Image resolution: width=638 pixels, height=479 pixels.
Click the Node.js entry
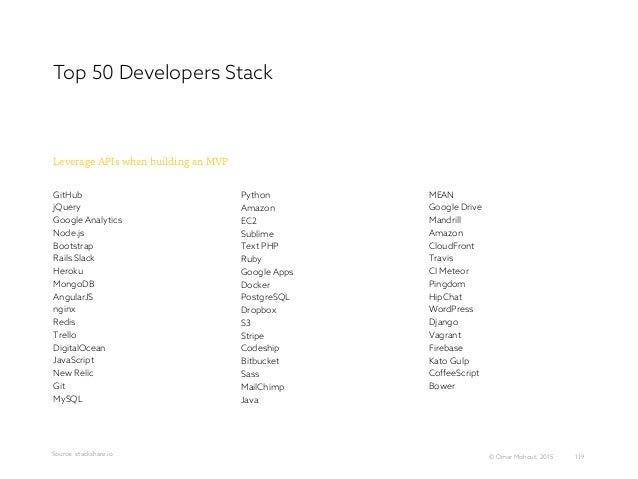[69, 233]
